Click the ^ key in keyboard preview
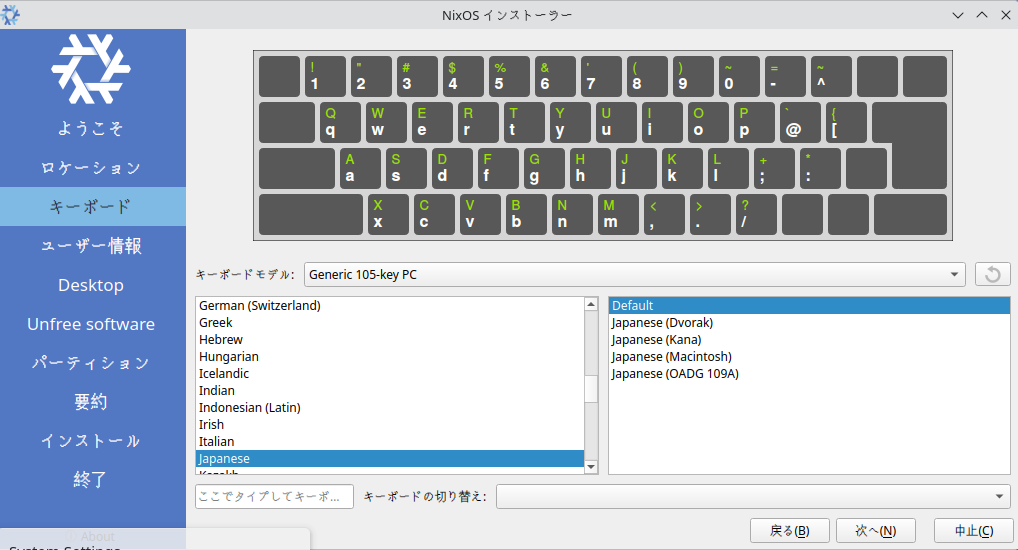This screenshot has width=1018, height=550. coord(831,77)
